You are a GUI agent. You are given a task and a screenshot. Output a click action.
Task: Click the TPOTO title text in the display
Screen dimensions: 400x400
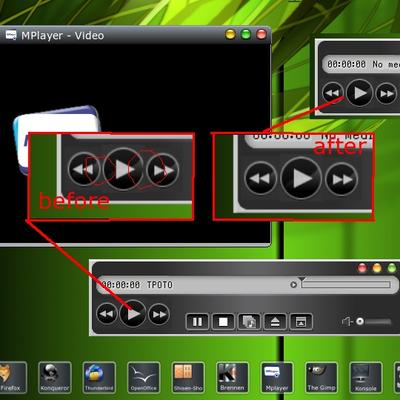(x=160, y=285)
